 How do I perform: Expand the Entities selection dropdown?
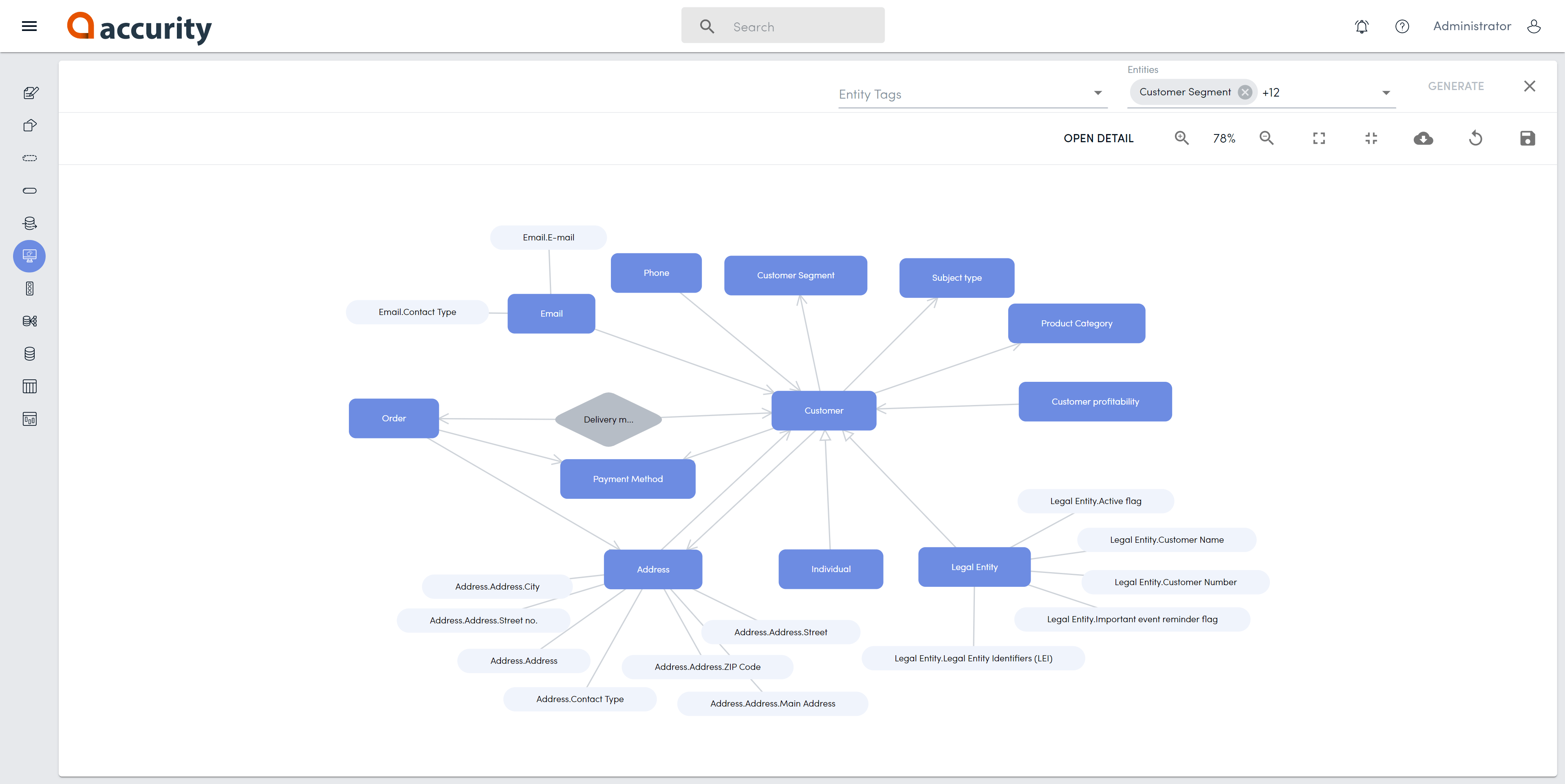click(x=1386, y=92)
